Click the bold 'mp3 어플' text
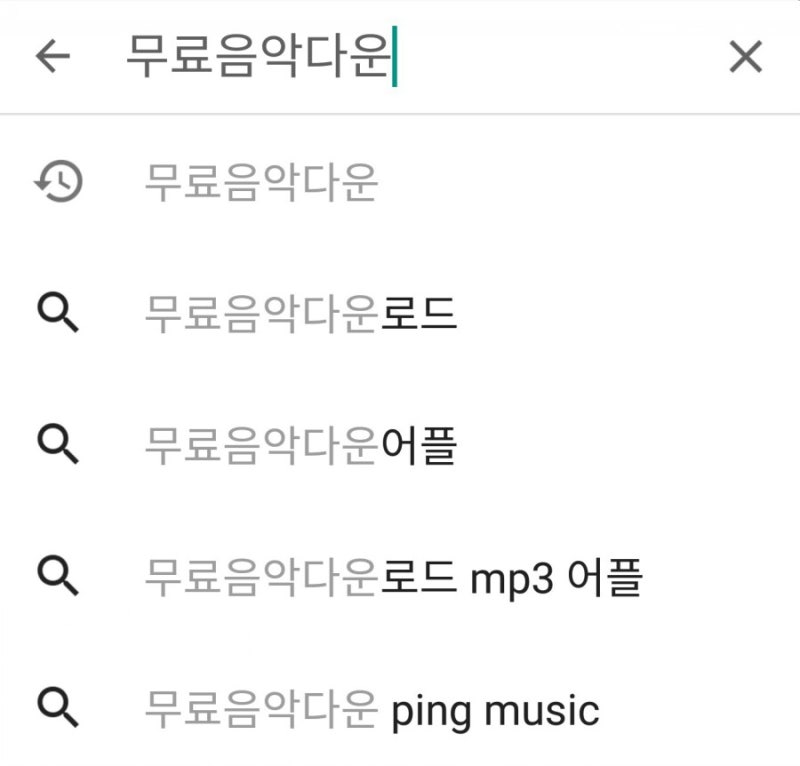The image size is (800, 766). (x=556, y=577)
